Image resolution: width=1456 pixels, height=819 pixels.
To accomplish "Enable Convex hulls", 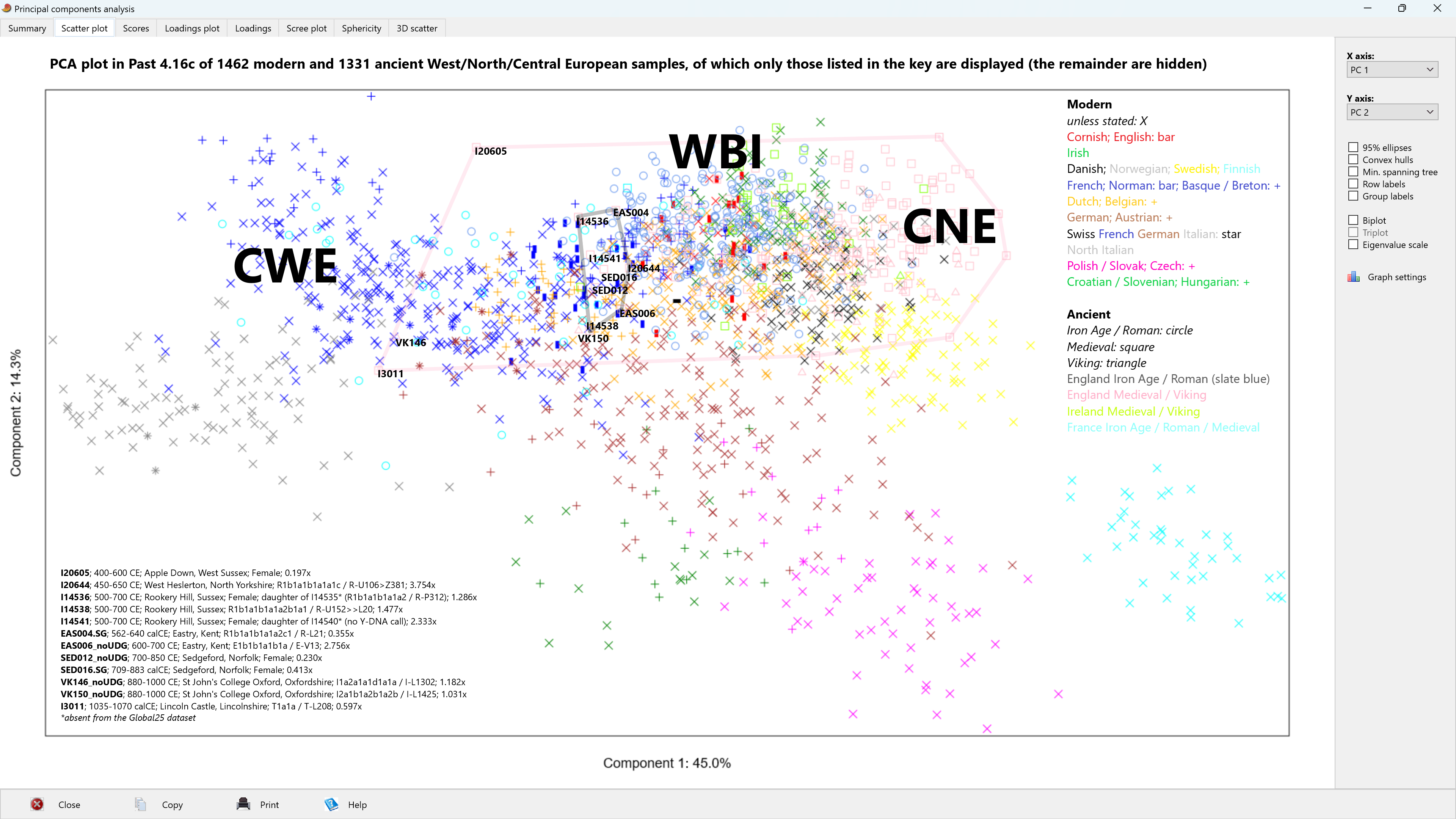I will [x=1354, y=159].
